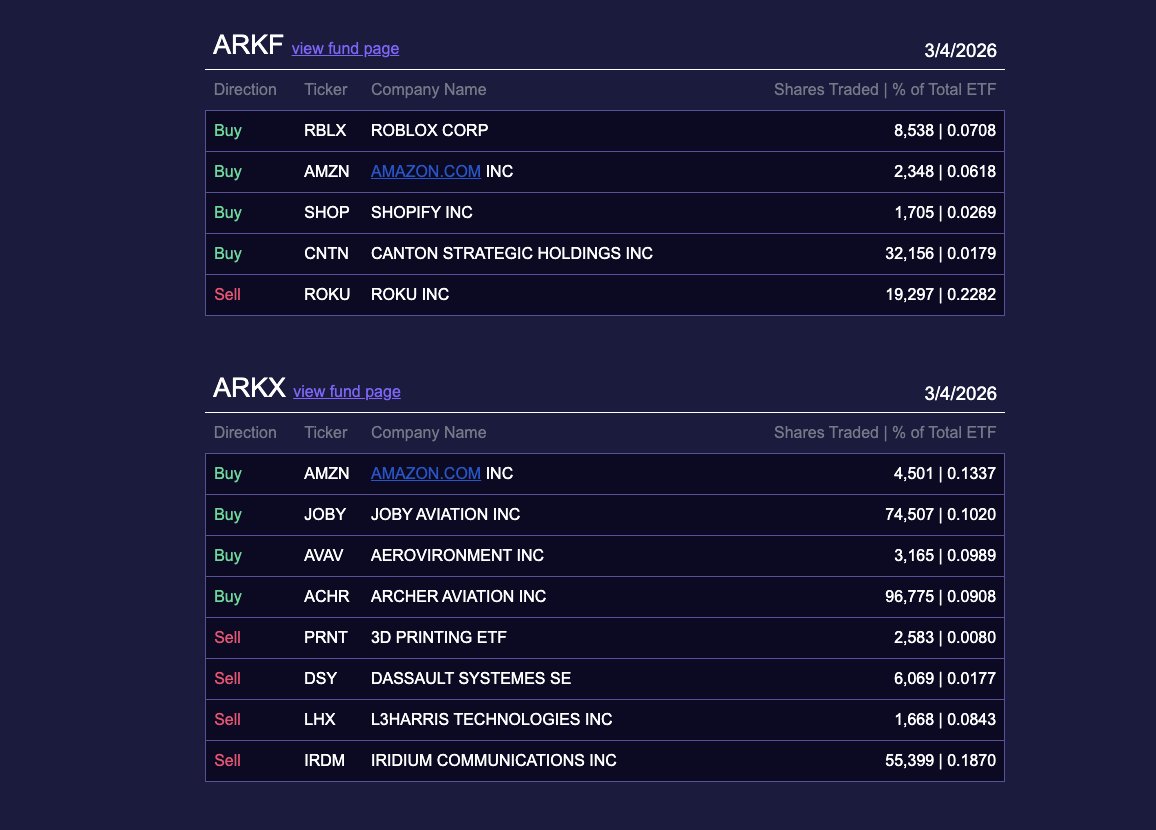This screenshot has height=830, width=1156.
Task: Select L3HARRIS TECHNOLOGIES INC company name
Action: (x=492, y=719)
